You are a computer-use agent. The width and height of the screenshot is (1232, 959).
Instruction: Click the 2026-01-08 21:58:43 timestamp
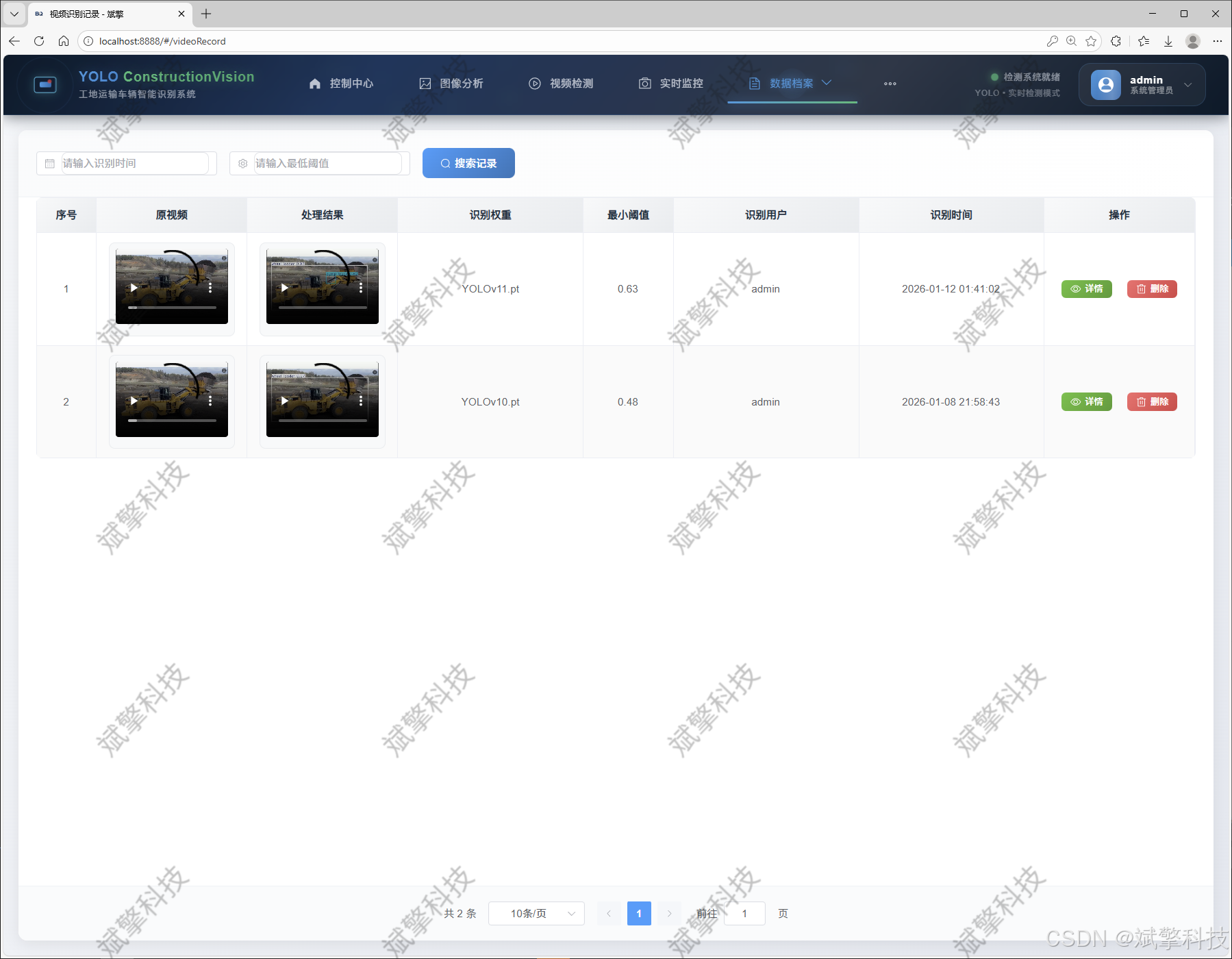coord(951,402)
